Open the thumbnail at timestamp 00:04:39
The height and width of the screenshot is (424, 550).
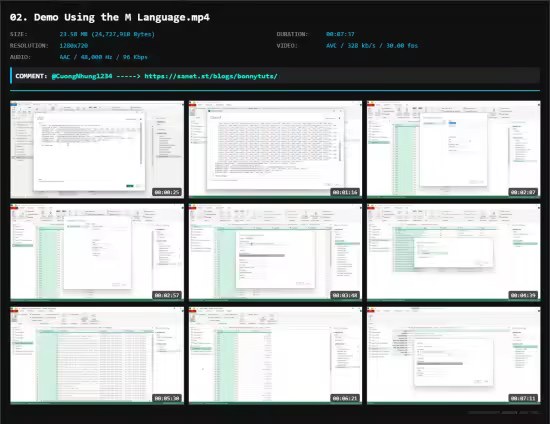(454, 253)
